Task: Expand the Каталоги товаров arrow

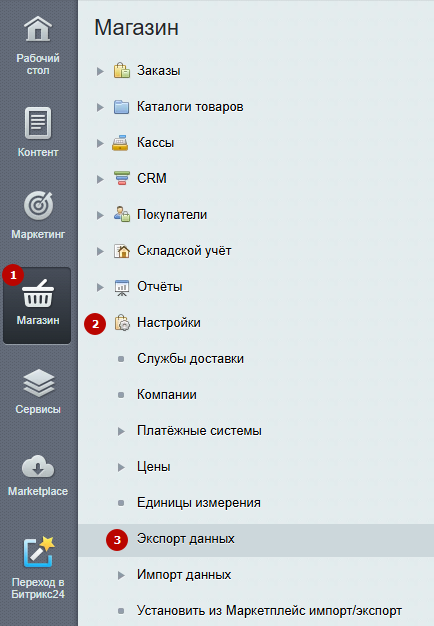Action: (100, 107)
